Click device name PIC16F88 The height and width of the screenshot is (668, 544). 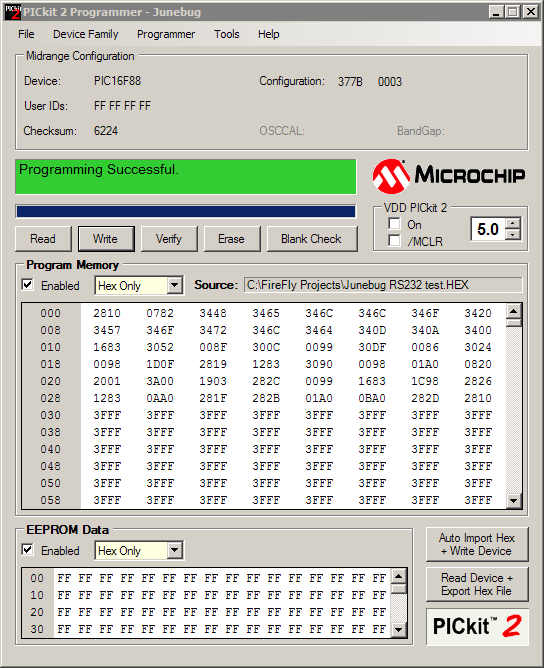(x=118, y=81)
